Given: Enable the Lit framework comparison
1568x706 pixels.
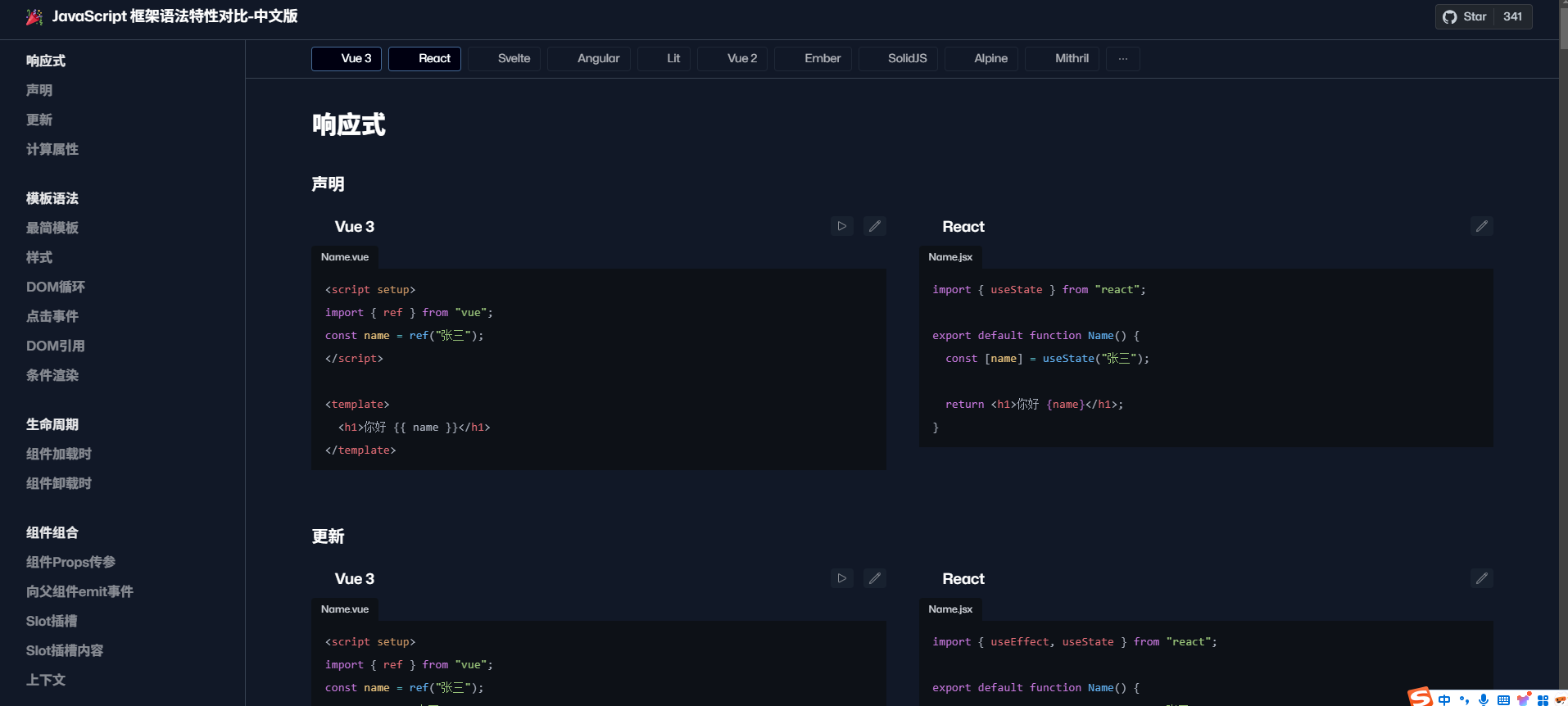Looking at the screenshot, I should pos(664,59).
